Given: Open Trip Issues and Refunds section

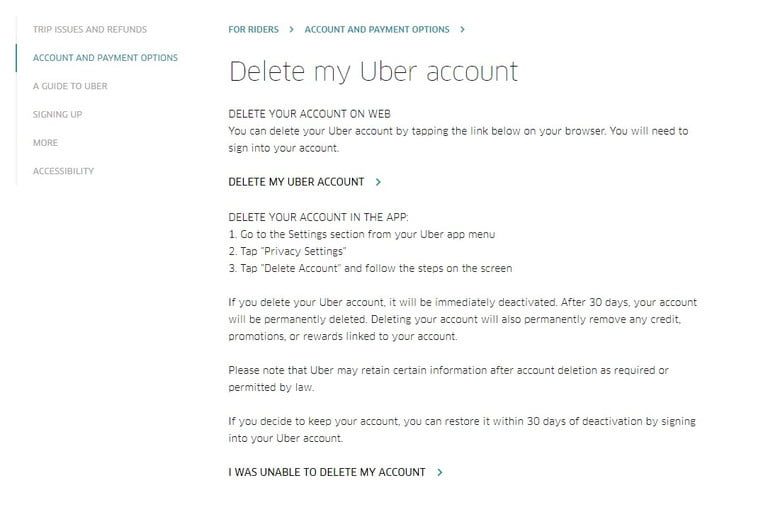Looking at the screenshot, I should (x=89, y=30).
